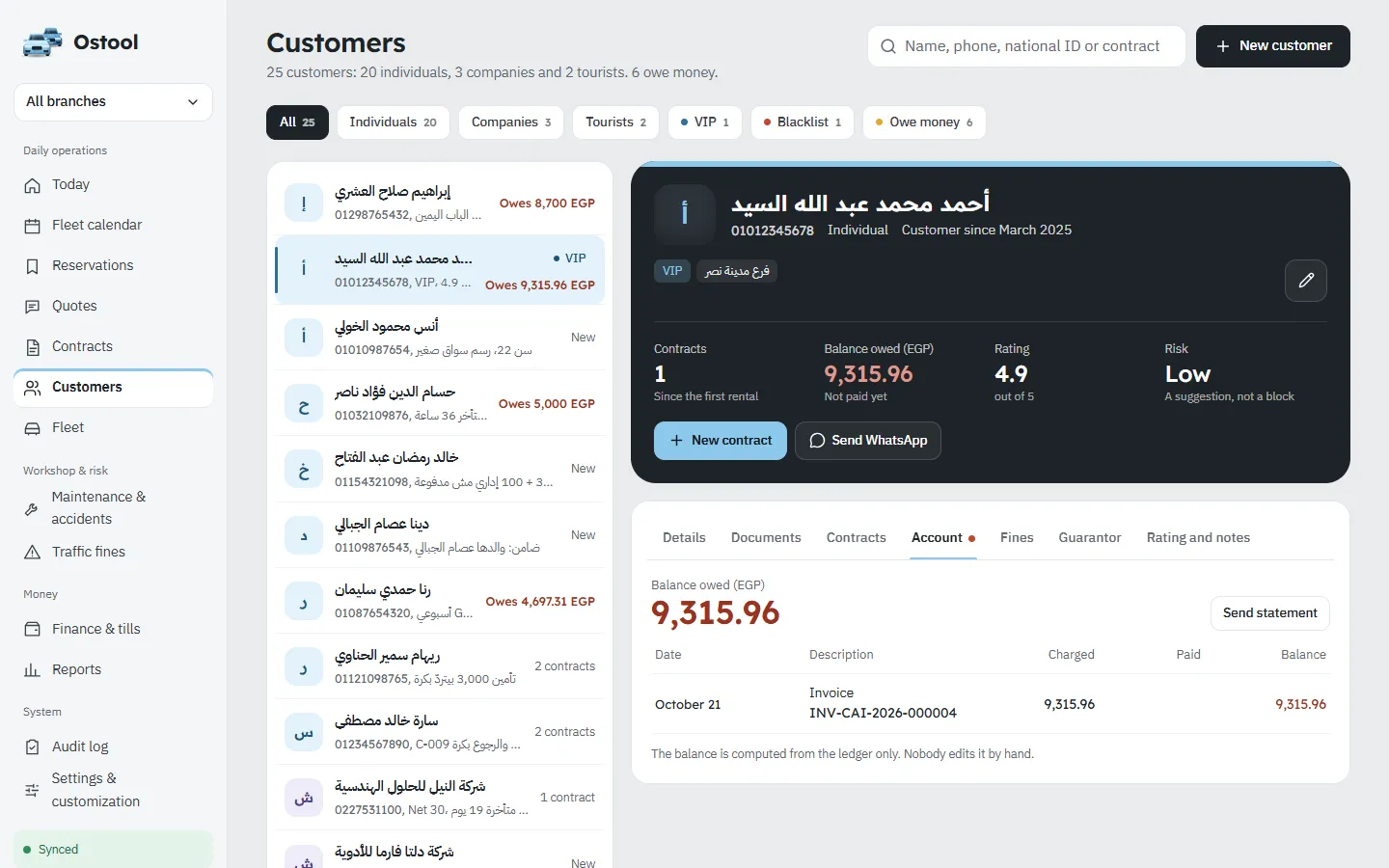Click Send WhatsApp button

pyautogui.click(x=868, y=441)
